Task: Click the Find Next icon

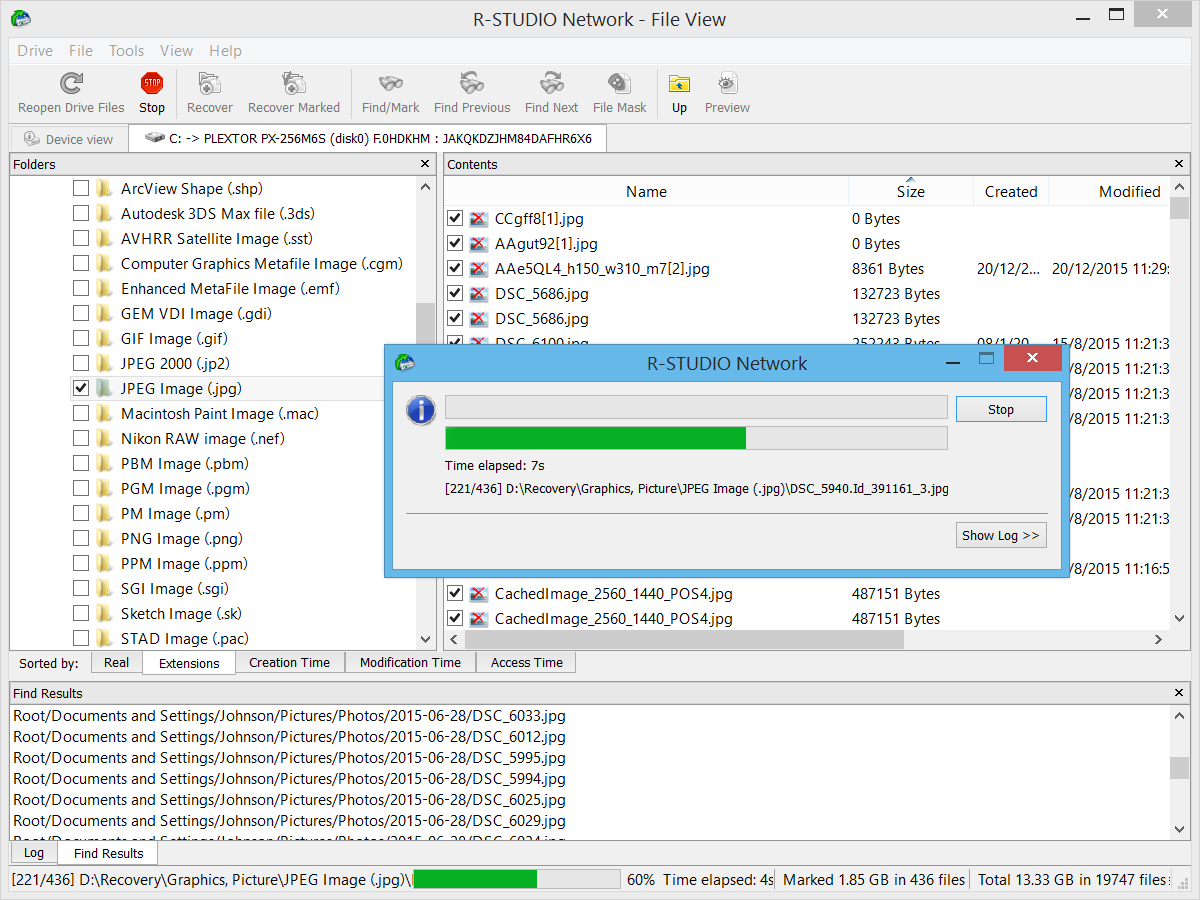Action: 551,92
